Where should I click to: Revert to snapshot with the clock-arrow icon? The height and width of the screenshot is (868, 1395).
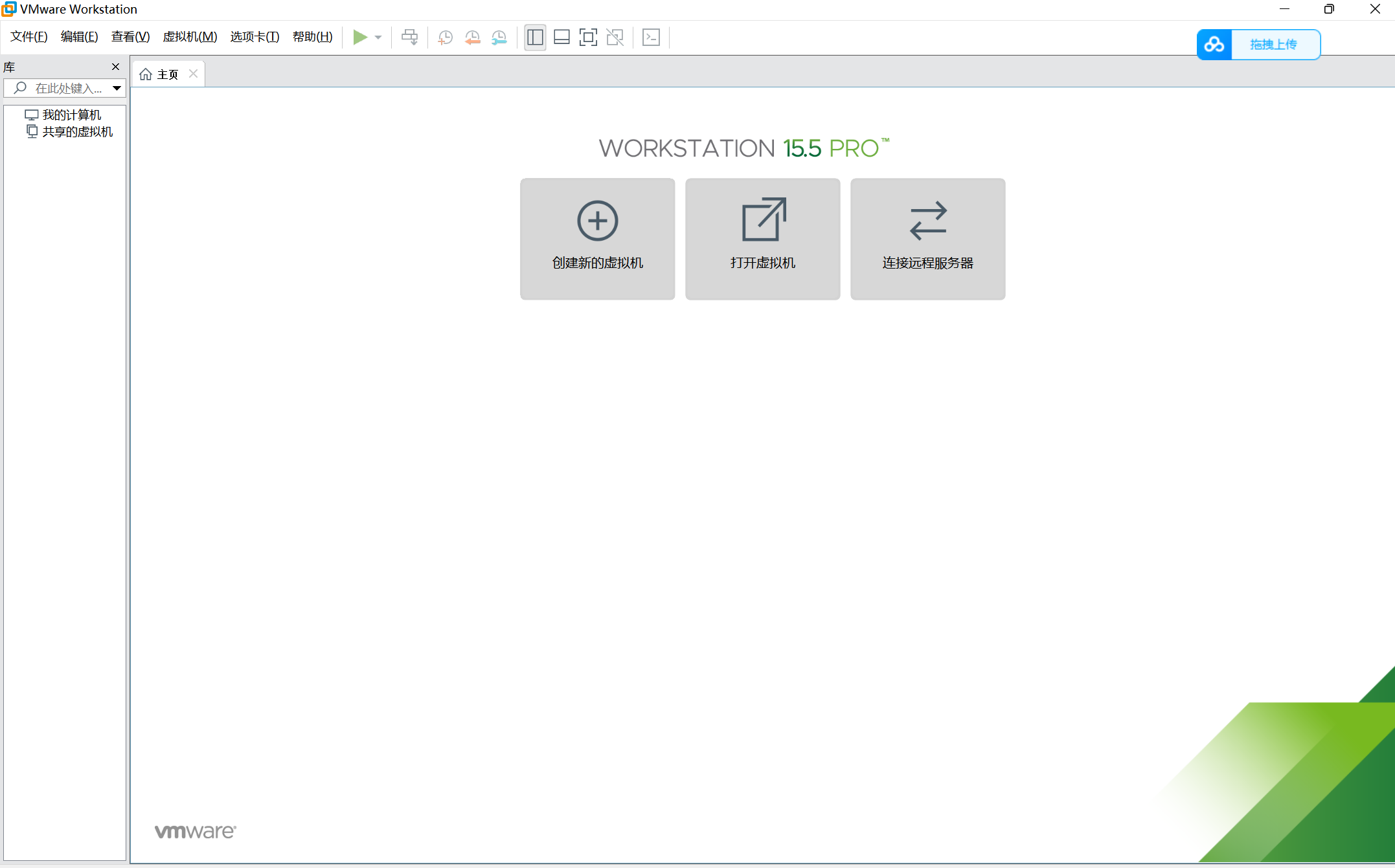[472, 37]
